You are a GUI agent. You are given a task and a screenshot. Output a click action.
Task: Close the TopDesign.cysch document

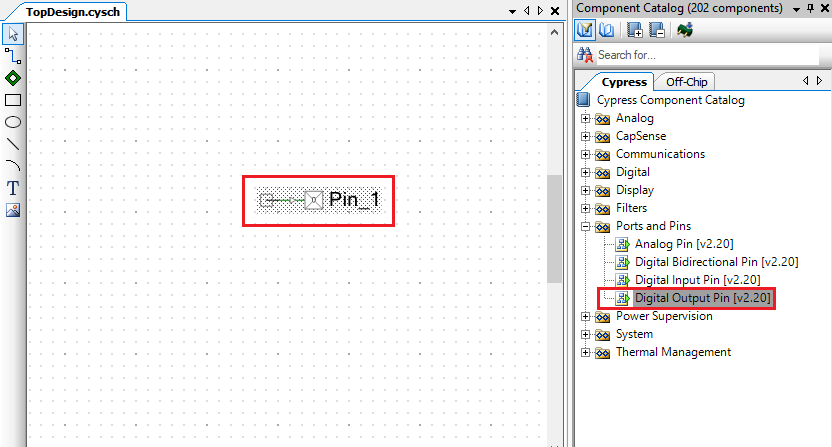[x=555, y=11]
